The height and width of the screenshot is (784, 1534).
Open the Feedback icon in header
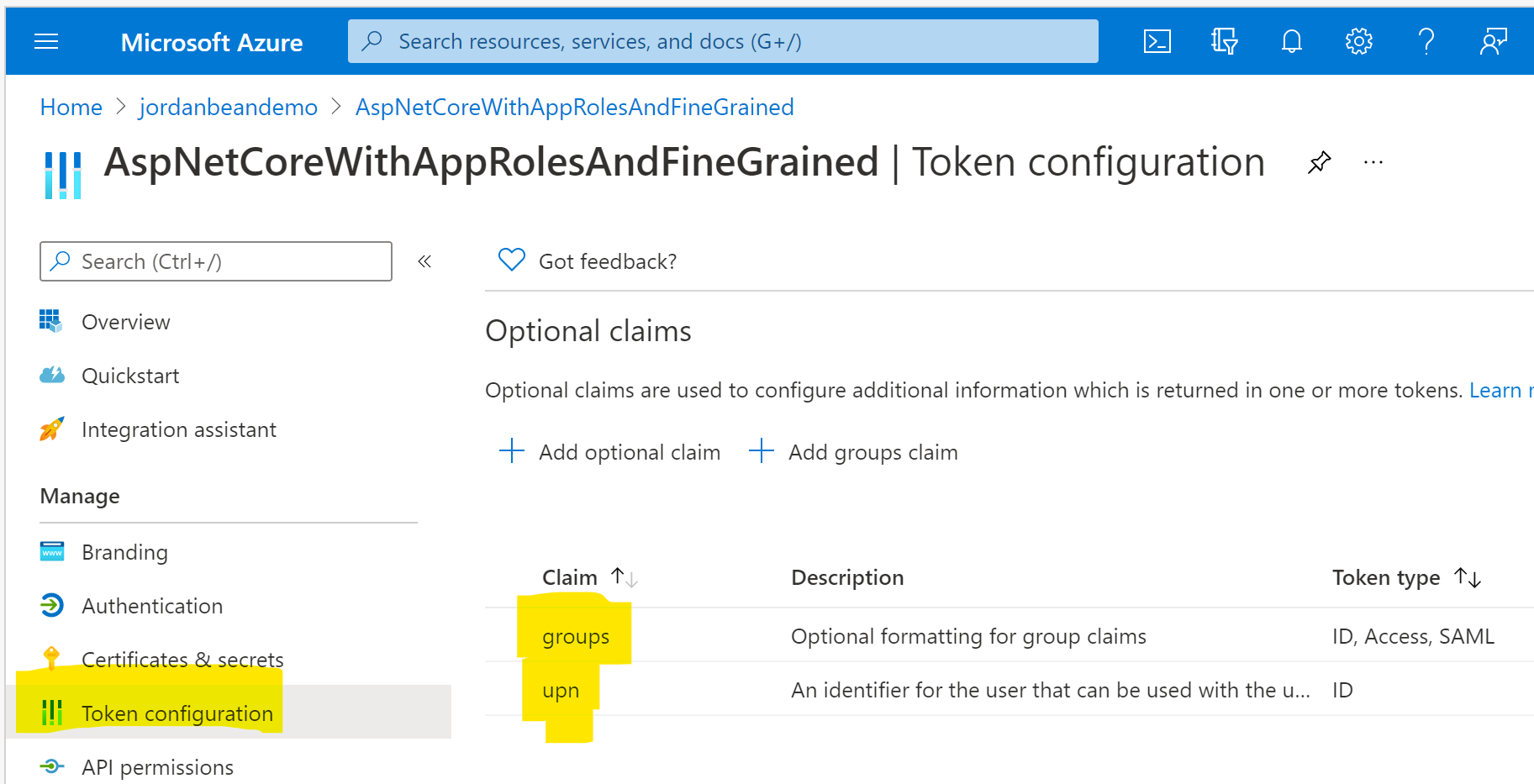click(1494, 41)
